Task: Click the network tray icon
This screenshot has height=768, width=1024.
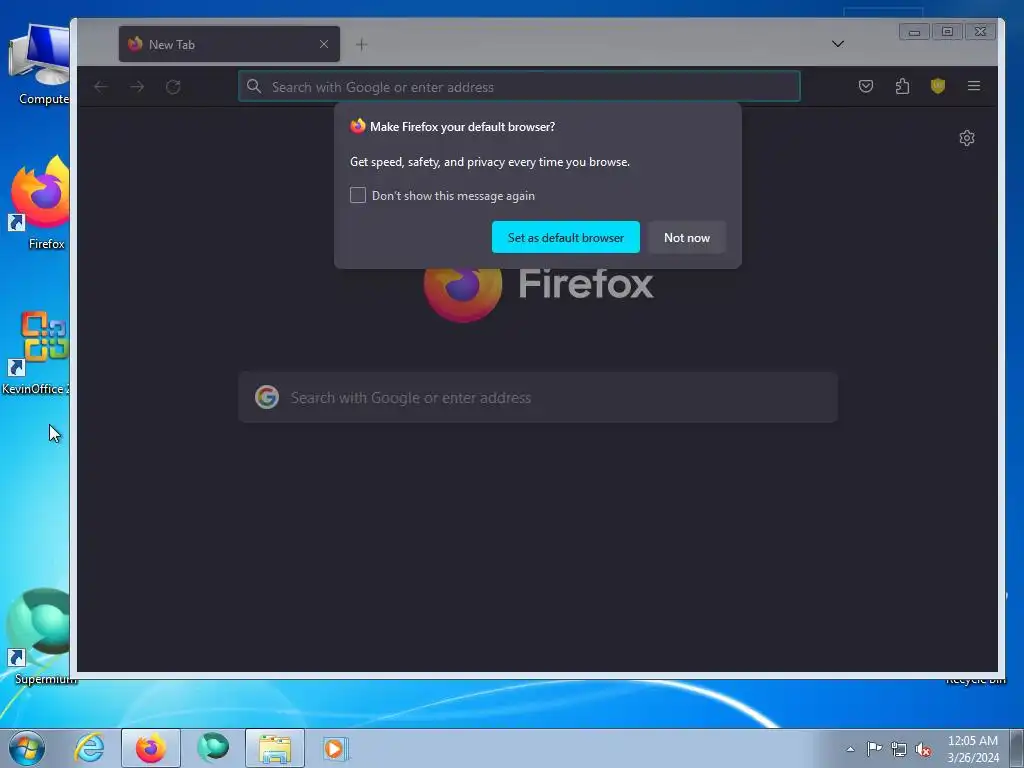Action: (x=899, y=749)
